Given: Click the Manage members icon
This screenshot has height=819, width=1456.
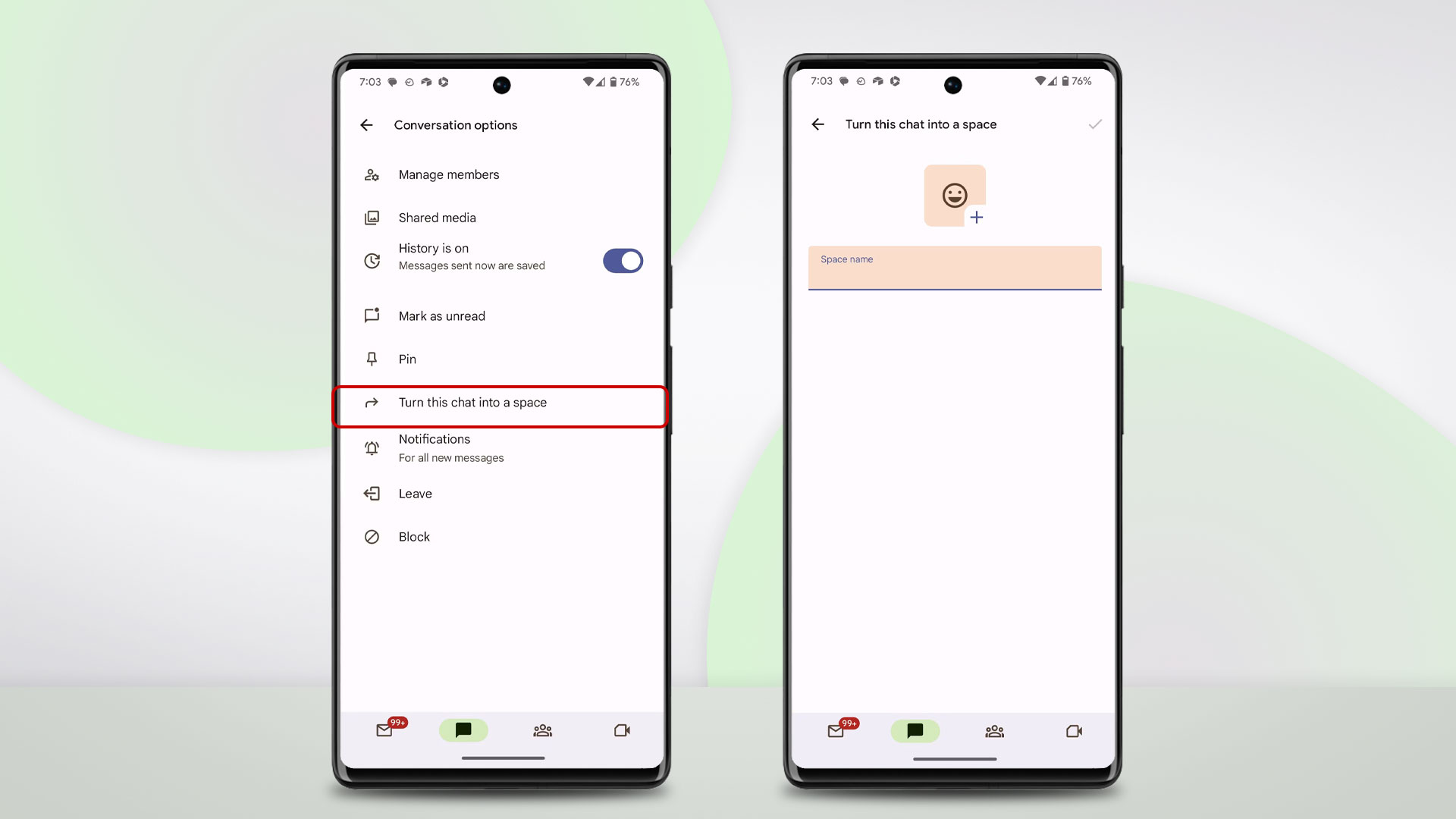Looking at the screenshot, I should click(371, 174).
